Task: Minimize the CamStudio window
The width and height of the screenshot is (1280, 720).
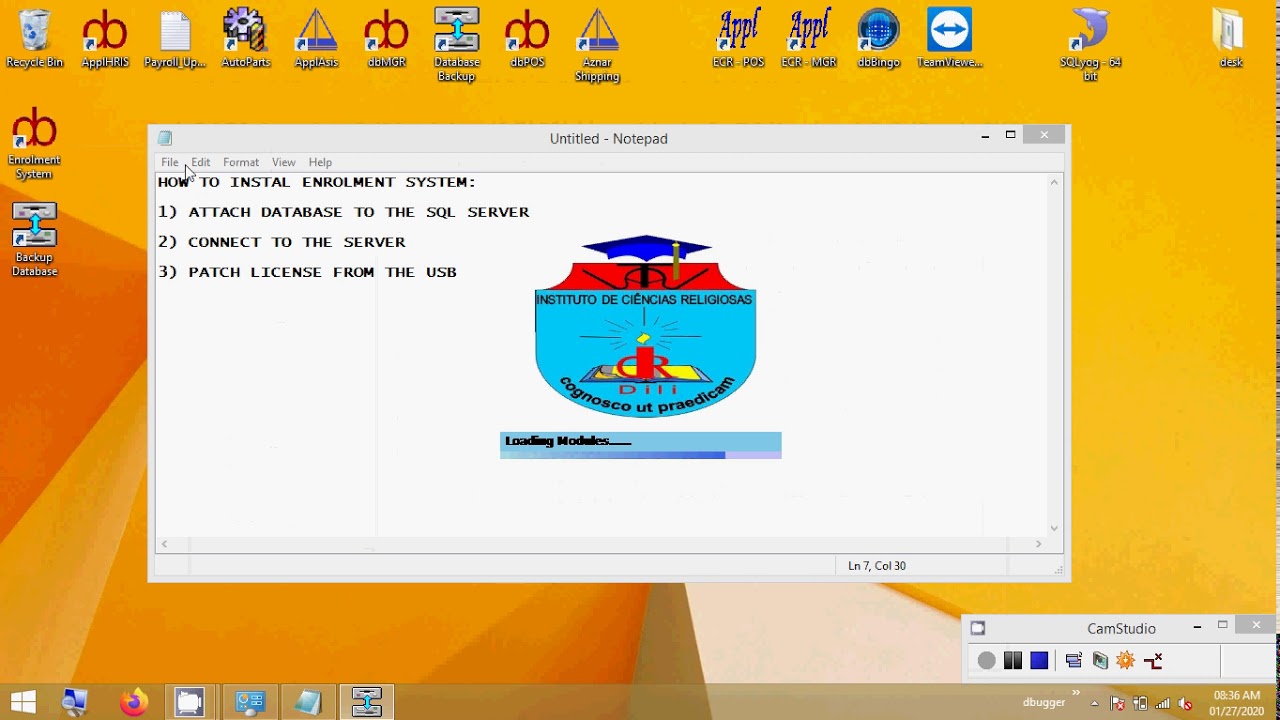Action: click(x=1197, y=626)
